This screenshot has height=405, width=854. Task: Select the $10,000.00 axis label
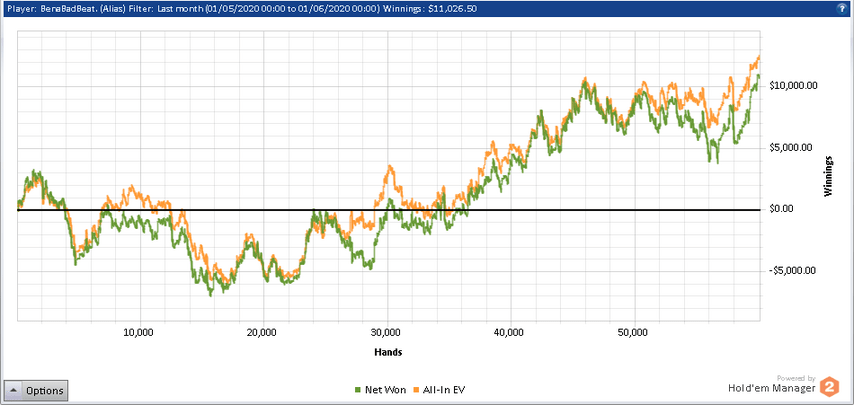click(794, 86)
